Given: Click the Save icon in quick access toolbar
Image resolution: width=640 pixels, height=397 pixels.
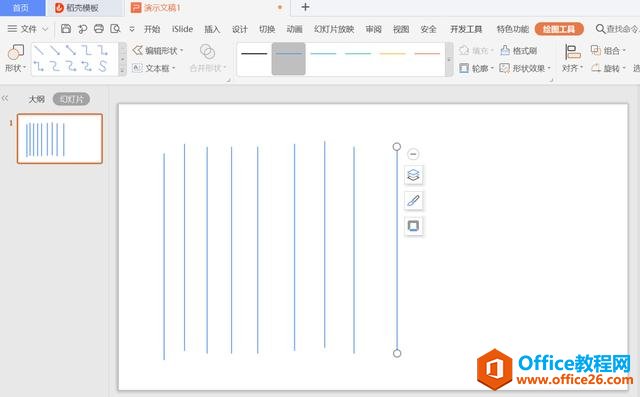Looking at the screenshot, I should [66, 29].
